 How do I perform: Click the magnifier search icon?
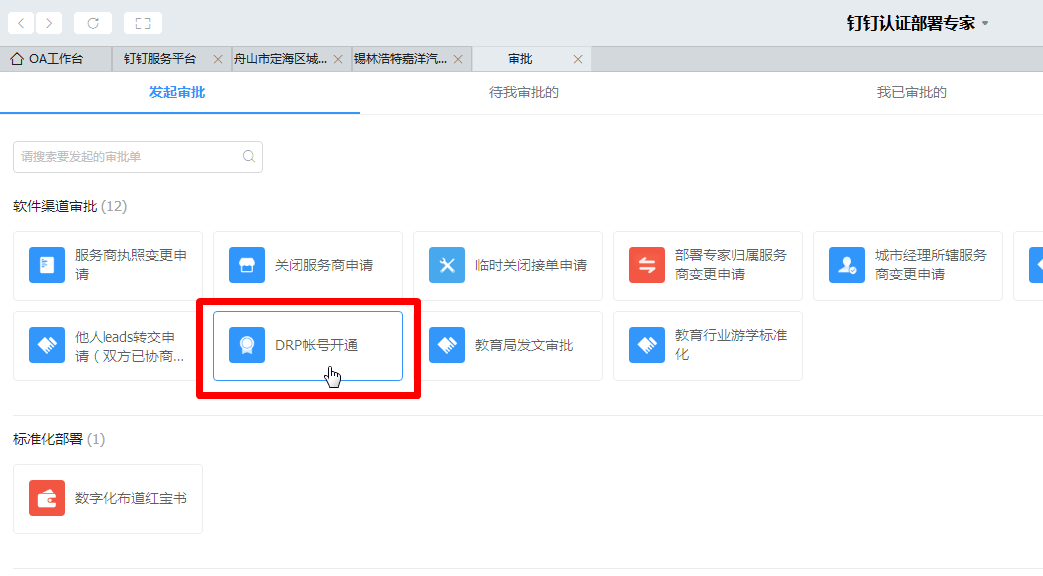(x=249, y=156)
